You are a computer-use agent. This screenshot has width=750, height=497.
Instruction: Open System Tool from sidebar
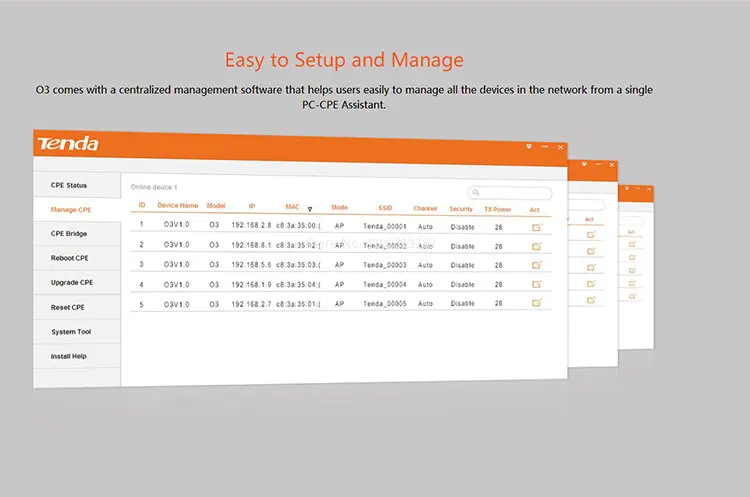pyautogui.click(x=70, y=331)
